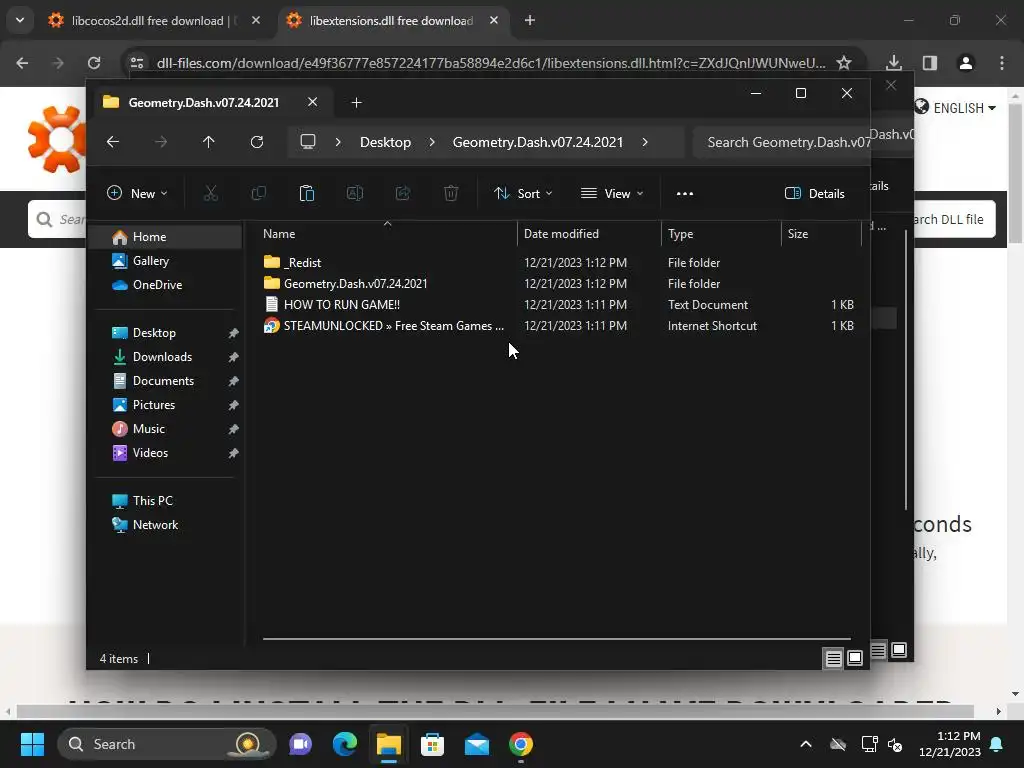Open the View dropdown
1024x768 pixels.
[612, 193]
